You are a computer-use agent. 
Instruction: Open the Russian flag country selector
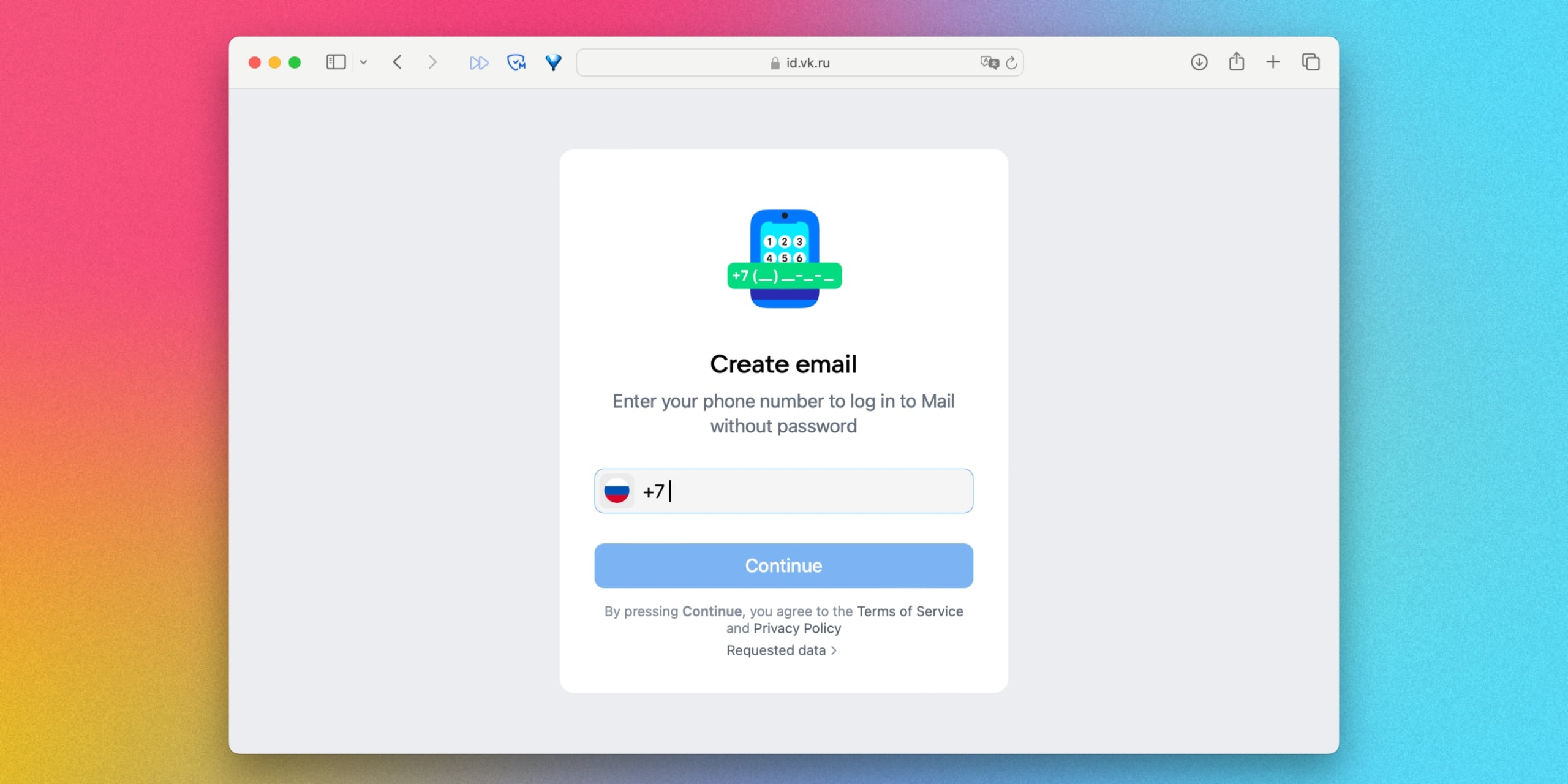pos(617,491)
